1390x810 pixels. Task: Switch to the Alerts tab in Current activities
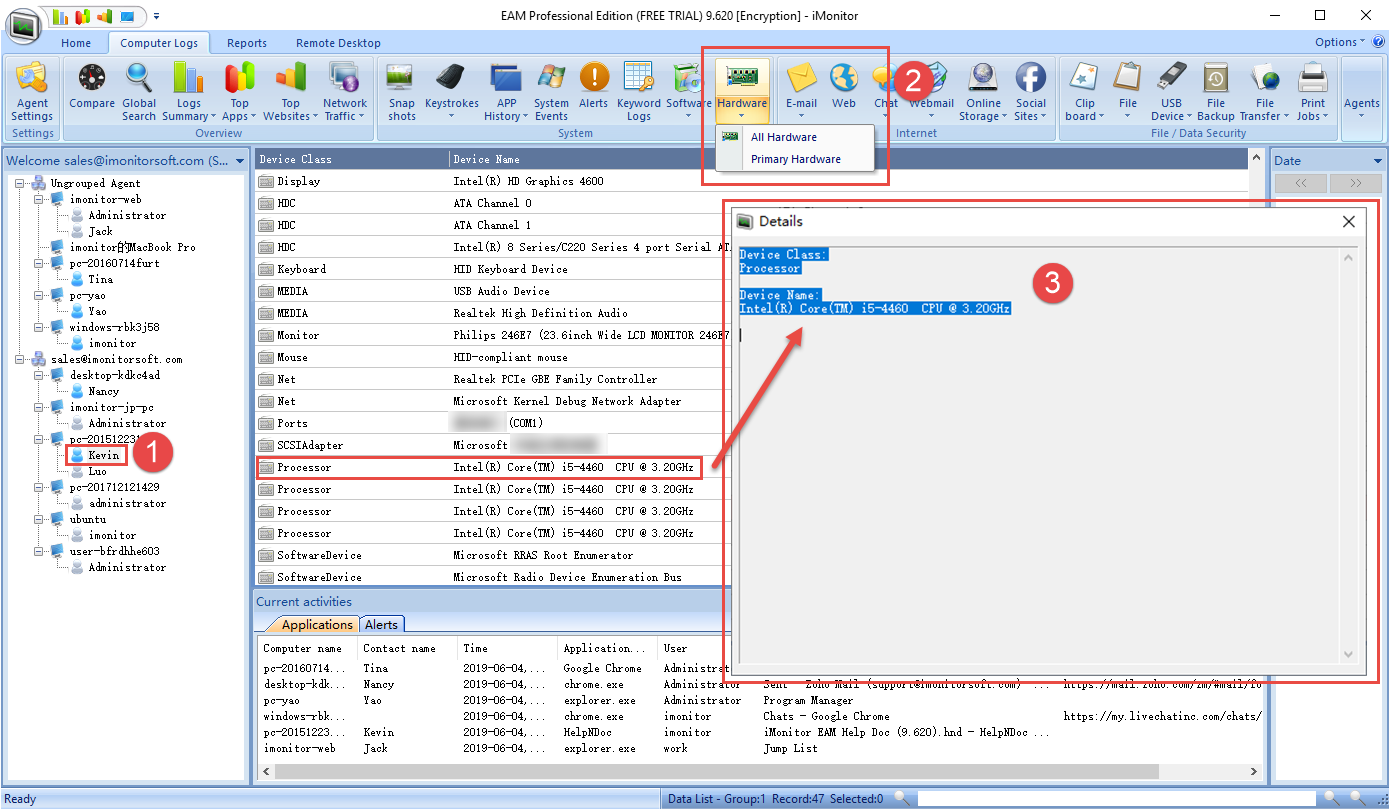(x=381, y=624)
